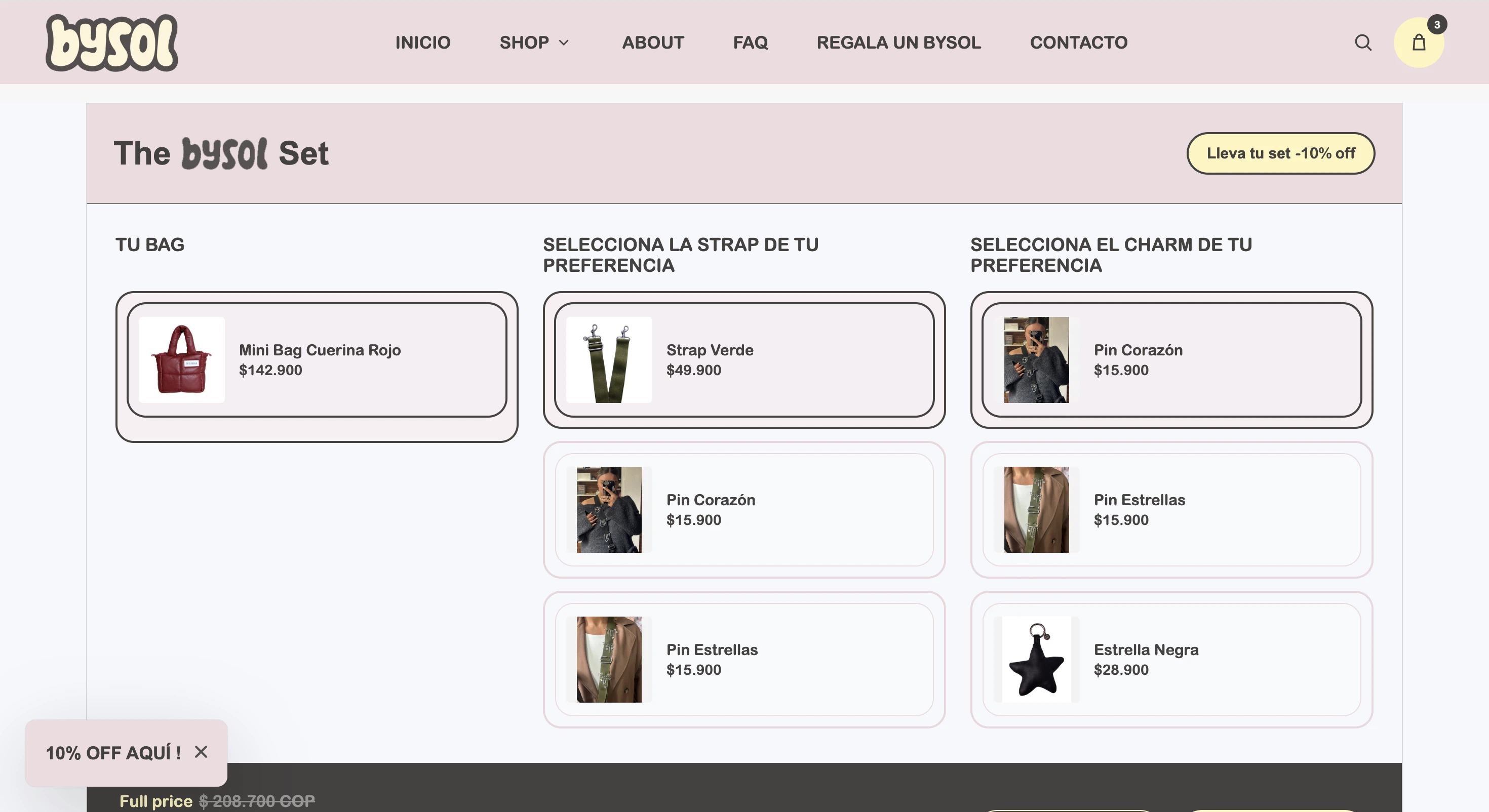The image size is (1489, 812).
Task: Click the $28.900 Estrella Negra price
Action: [x=1121, y=670]
